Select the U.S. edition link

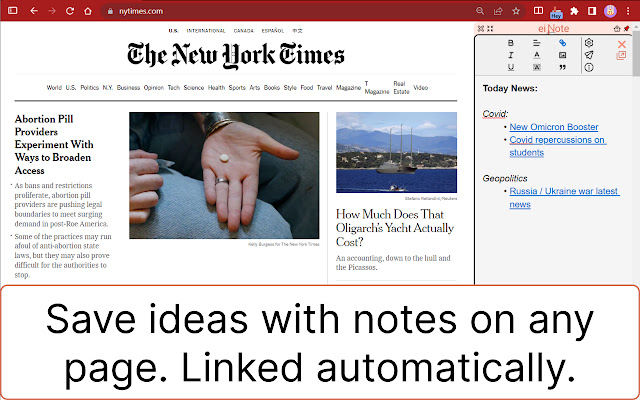click(173, 31)
